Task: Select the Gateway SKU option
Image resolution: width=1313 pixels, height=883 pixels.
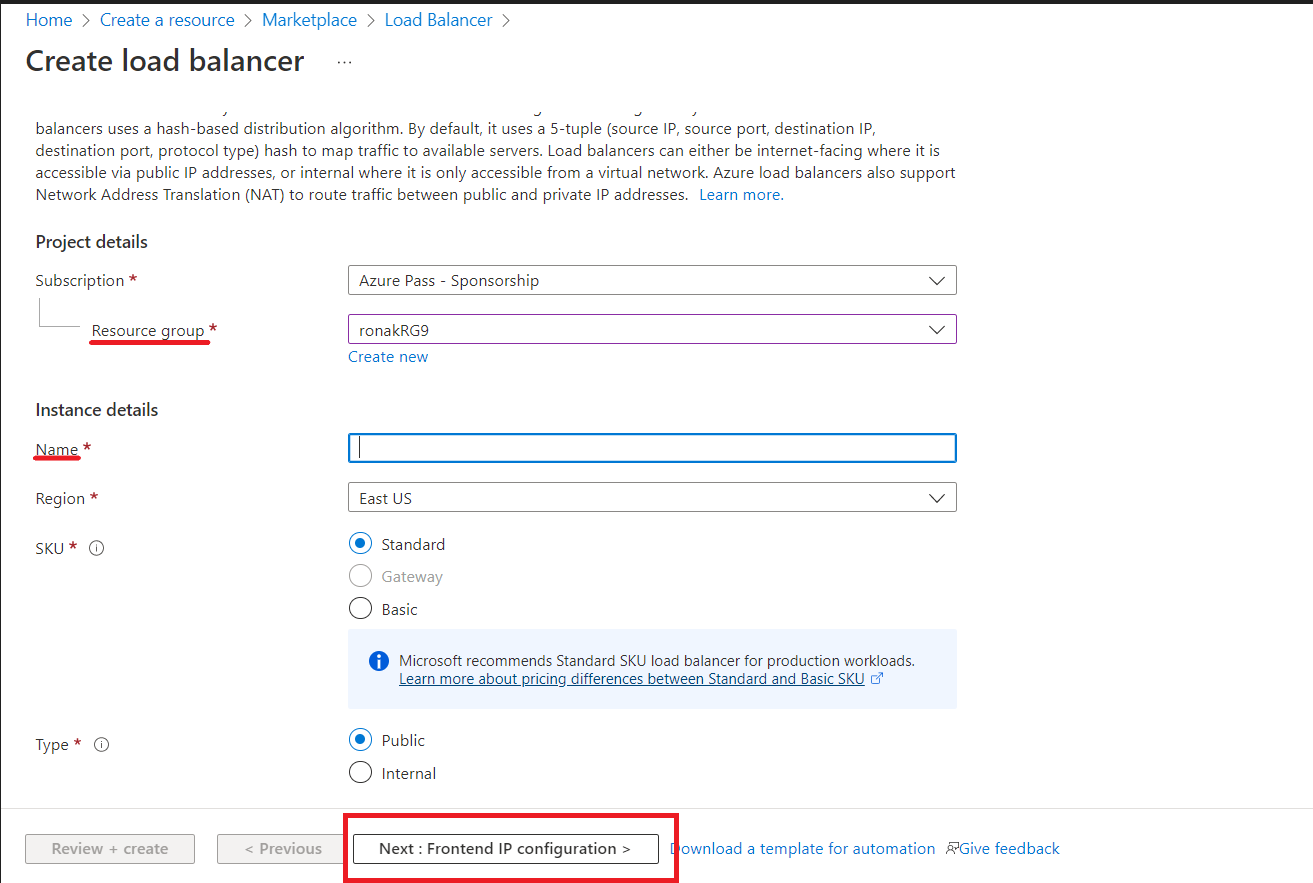Action: tap(360, 576)
